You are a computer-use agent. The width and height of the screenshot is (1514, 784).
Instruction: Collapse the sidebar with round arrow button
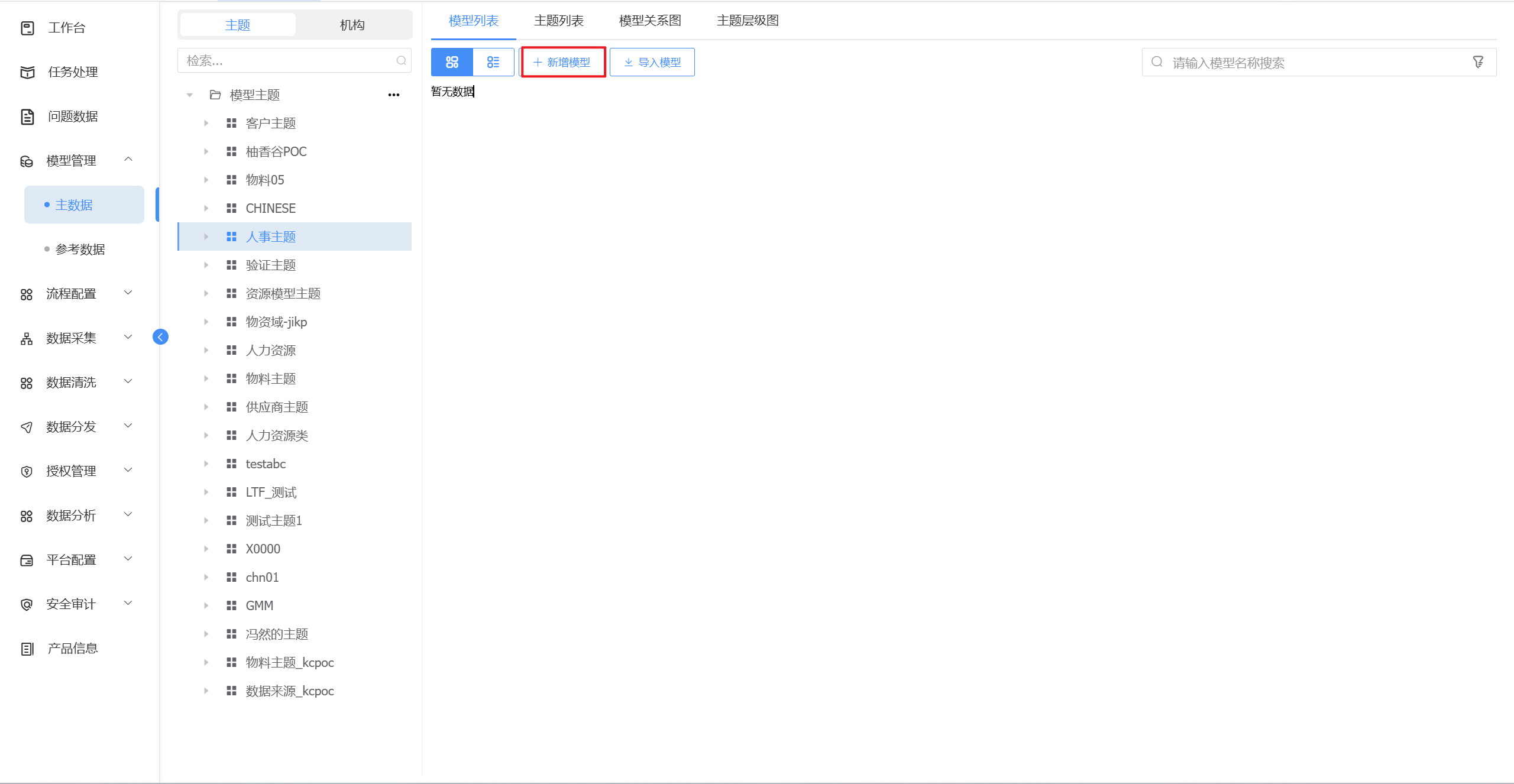click(160, 337)
